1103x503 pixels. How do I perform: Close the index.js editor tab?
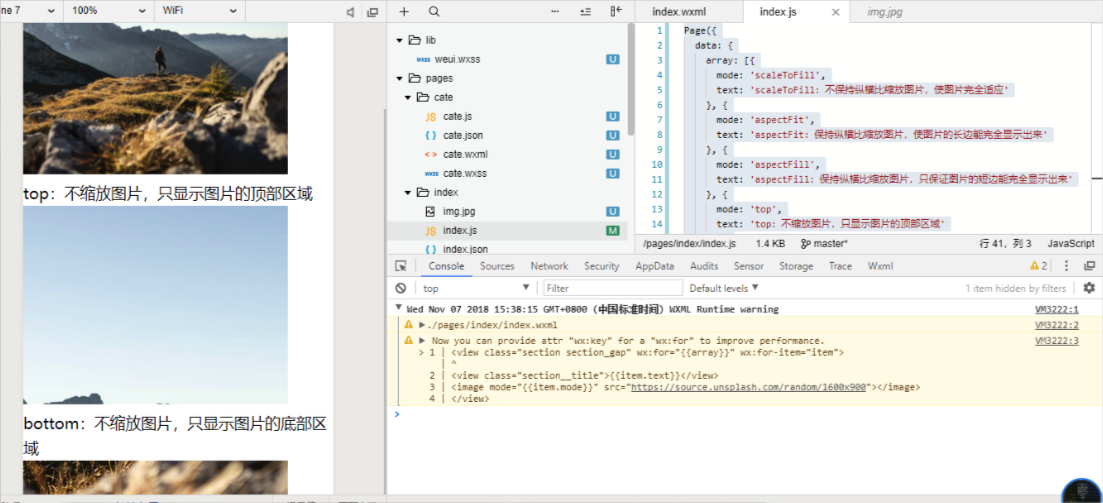tap(836, 12)
